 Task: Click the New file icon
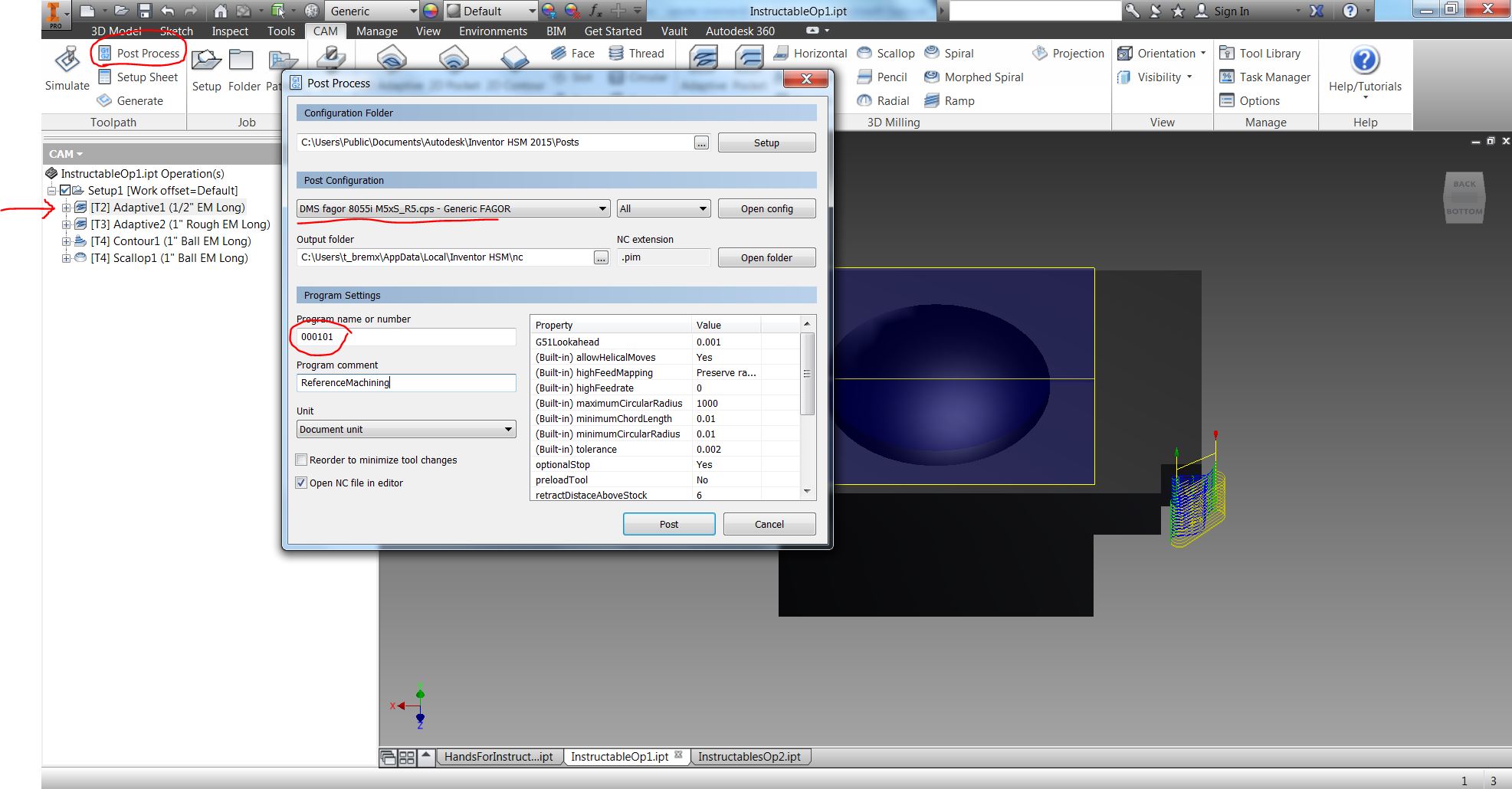[x=87, y=11]
